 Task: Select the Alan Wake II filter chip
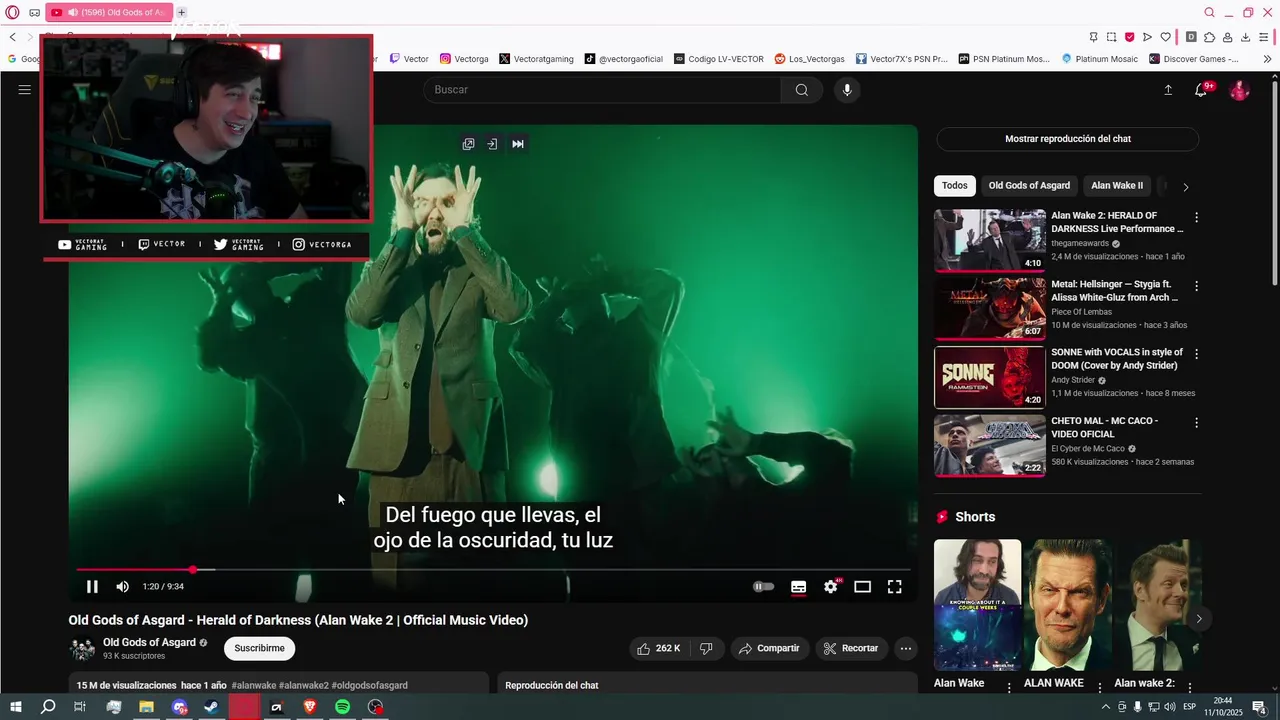1117,186
